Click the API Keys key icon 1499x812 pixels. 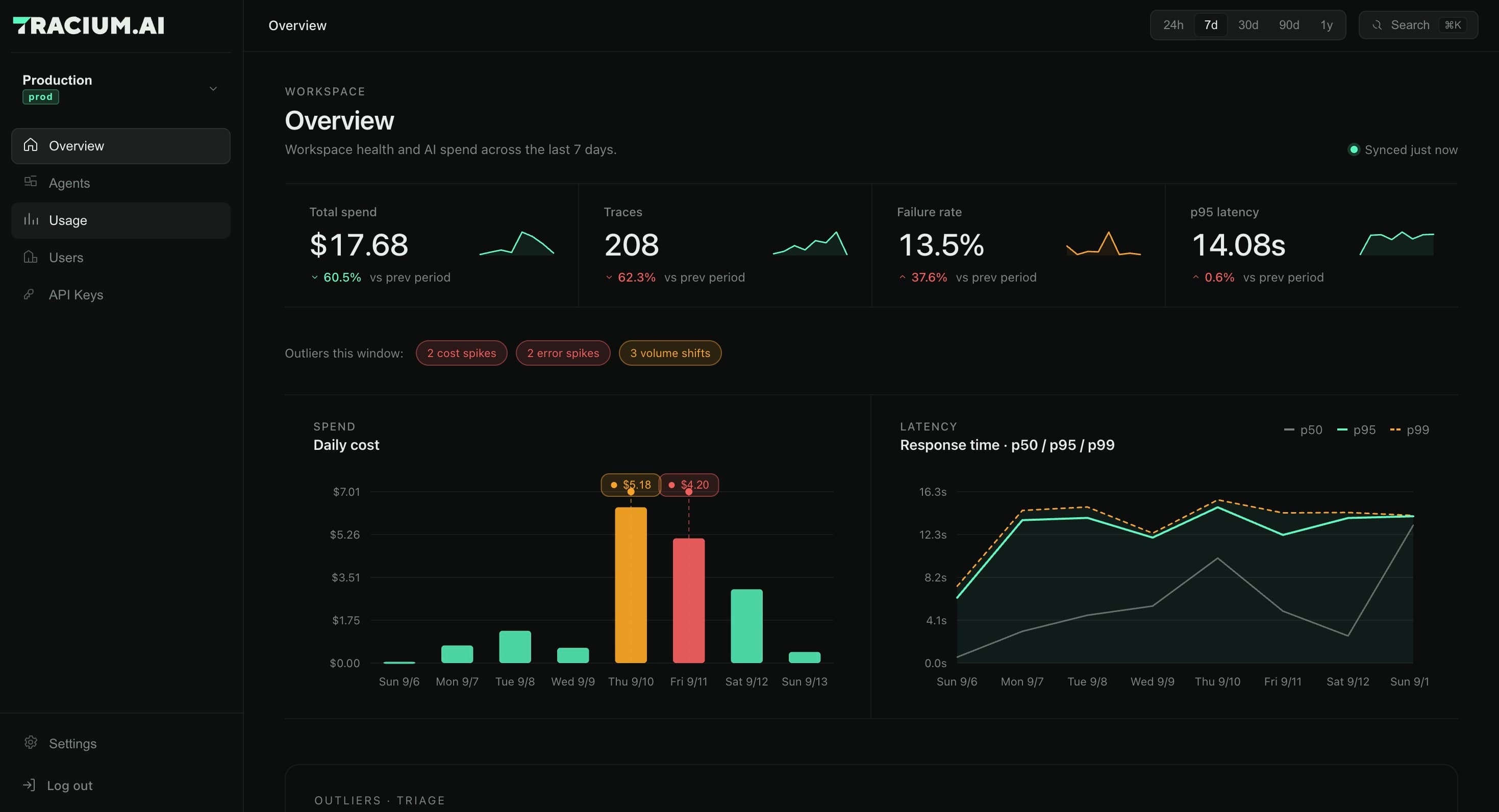tap(29, 294)
